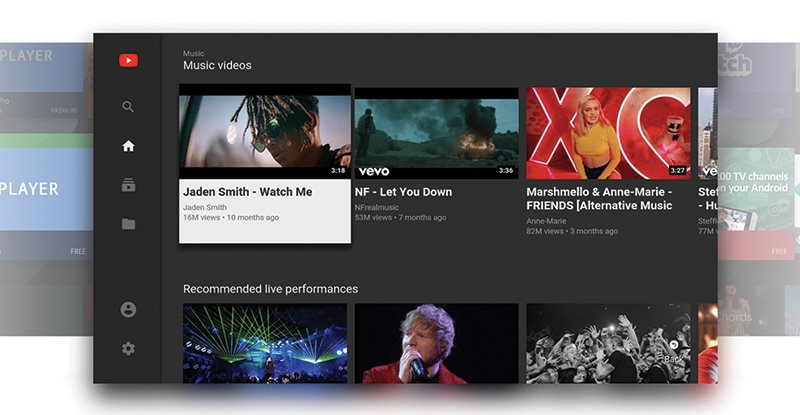The image size is (800, 415).
Task: Play the Marshmello & Anne-Marie FRIENDS thumbnail
Action: click(x=609, y=133)
